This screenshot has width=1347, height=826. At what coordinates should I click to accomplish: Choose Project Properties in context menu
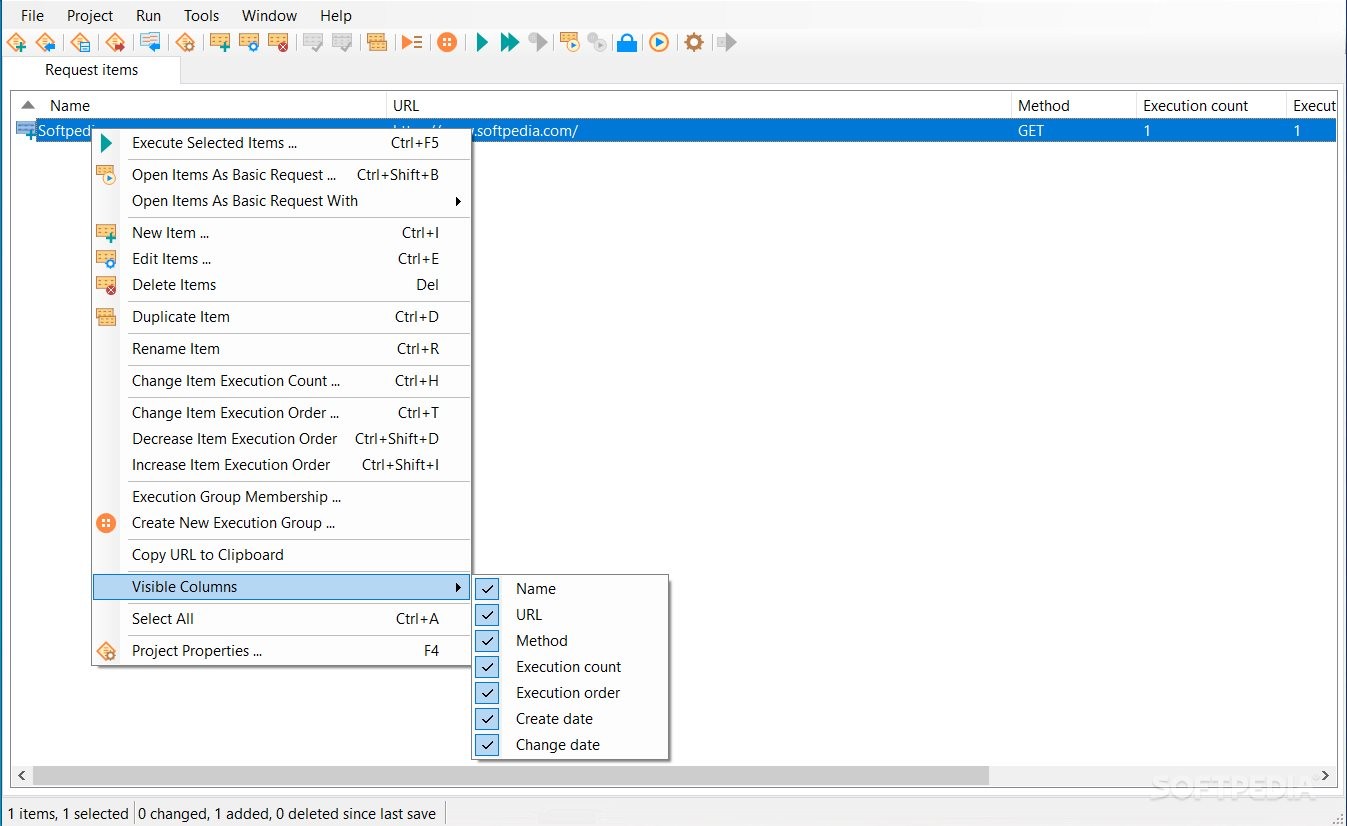281,651
